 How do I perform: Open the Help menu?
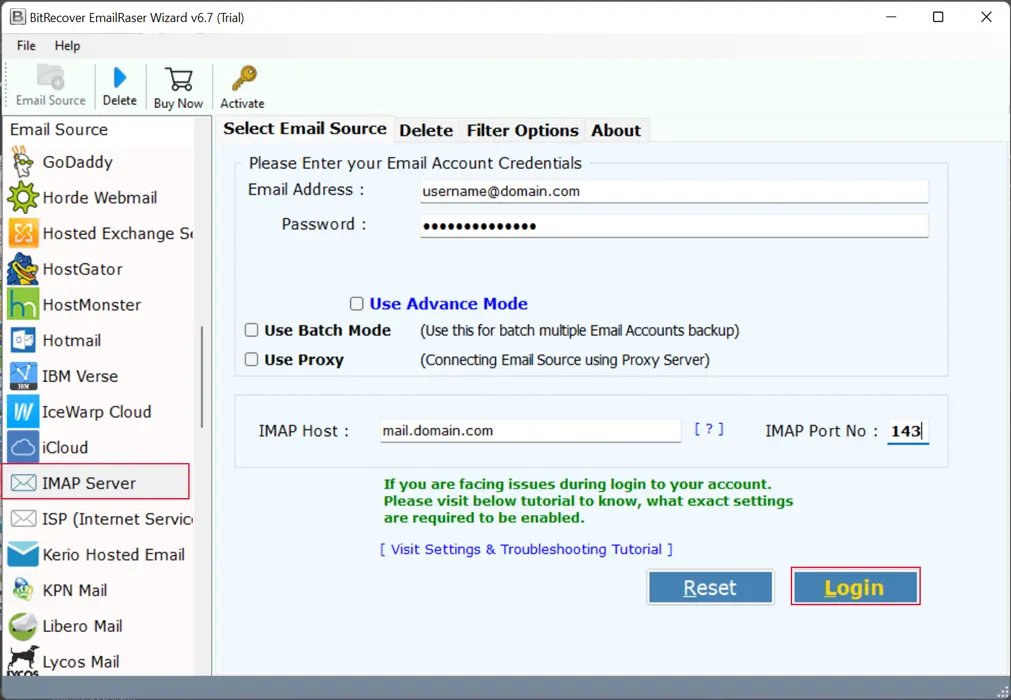tap(67, 46)
